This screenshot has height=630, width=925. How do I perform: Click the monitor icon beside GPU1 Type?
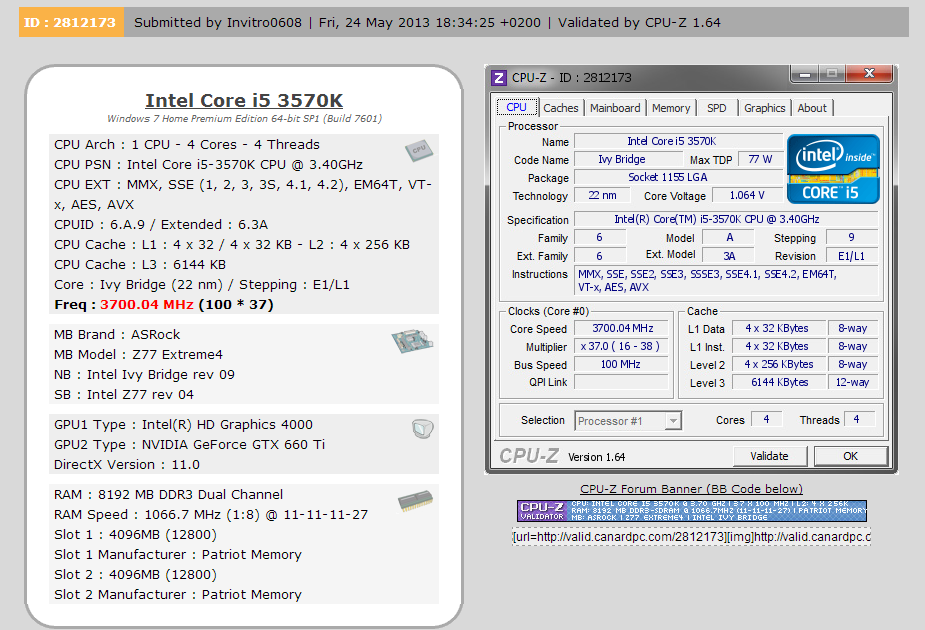tap(422, 428)
